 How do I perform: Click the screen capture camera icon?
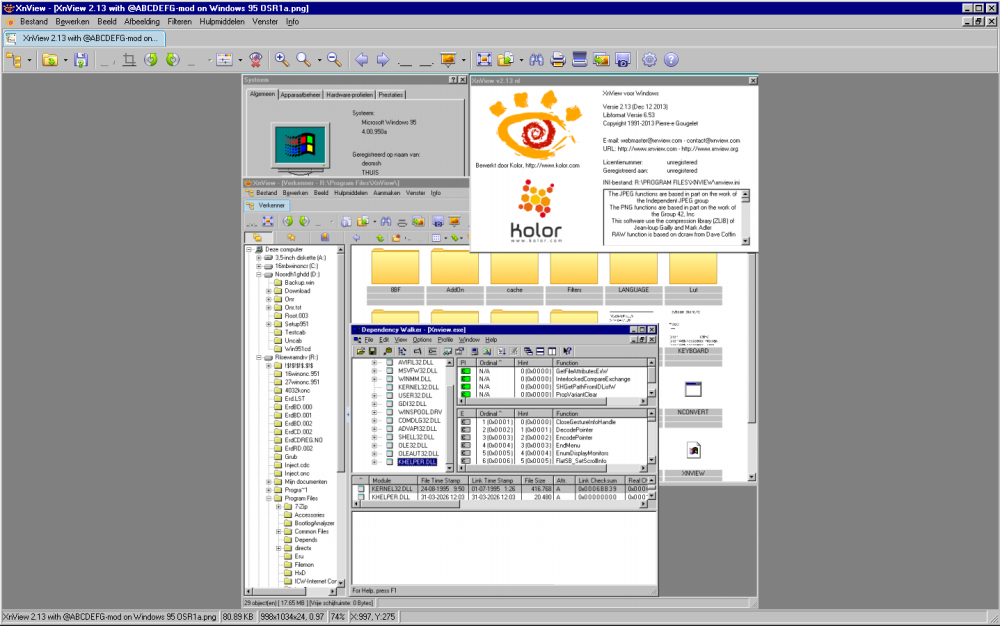point(623,60)
